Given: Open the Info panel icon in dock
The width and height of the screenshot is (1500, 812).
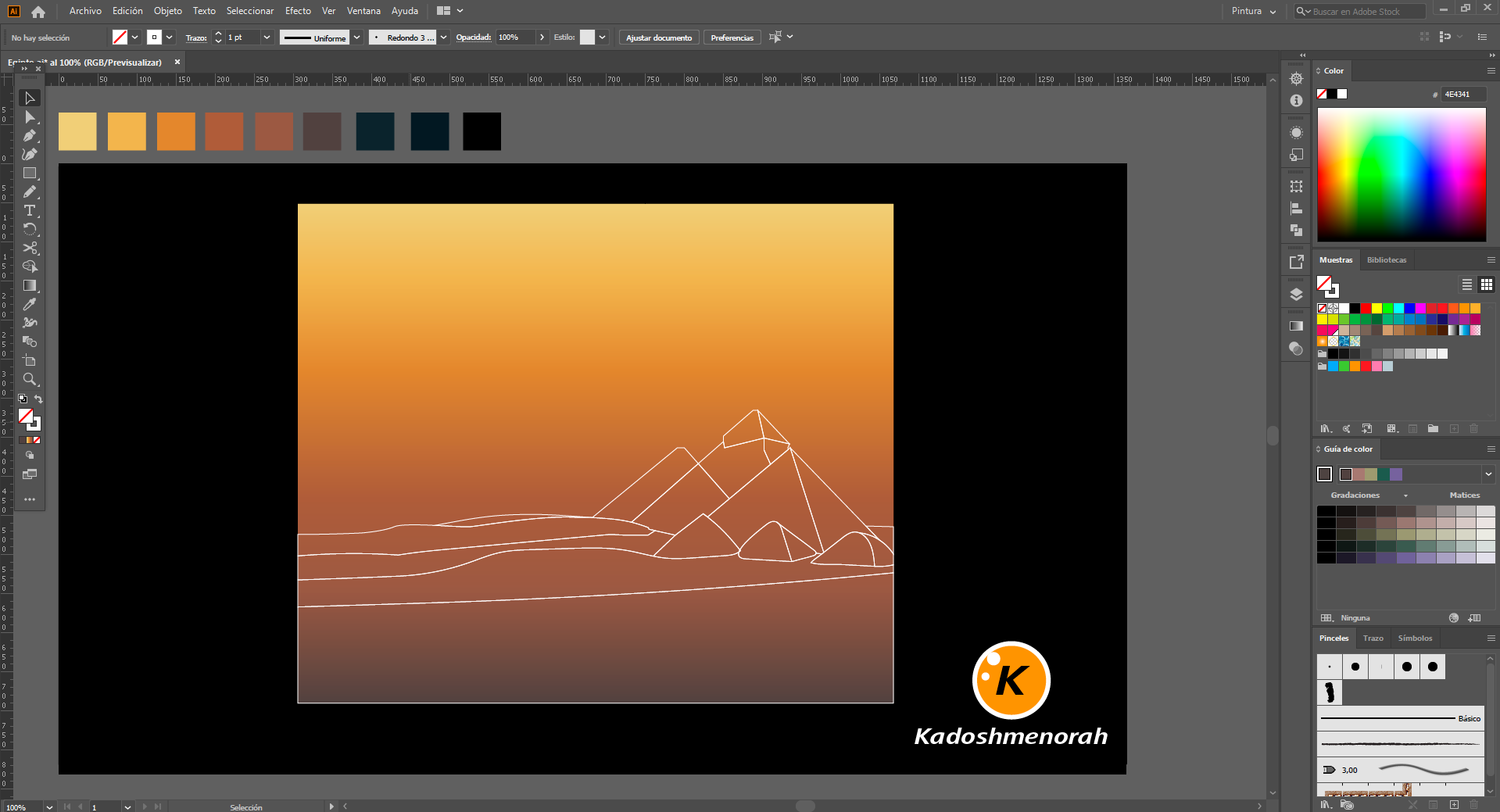Looking at the screenshot, I should click(x=1296, y=101).
